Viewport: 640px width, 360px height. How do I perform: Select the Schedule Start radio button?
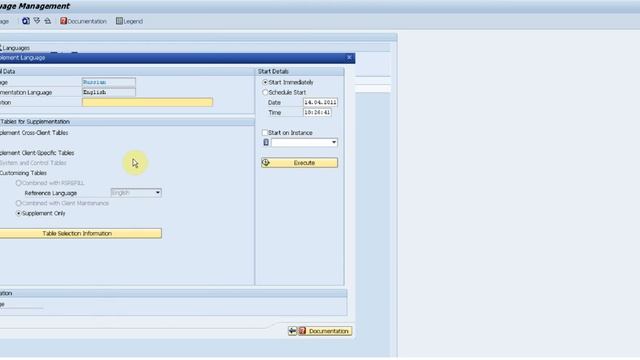point(265,93)
